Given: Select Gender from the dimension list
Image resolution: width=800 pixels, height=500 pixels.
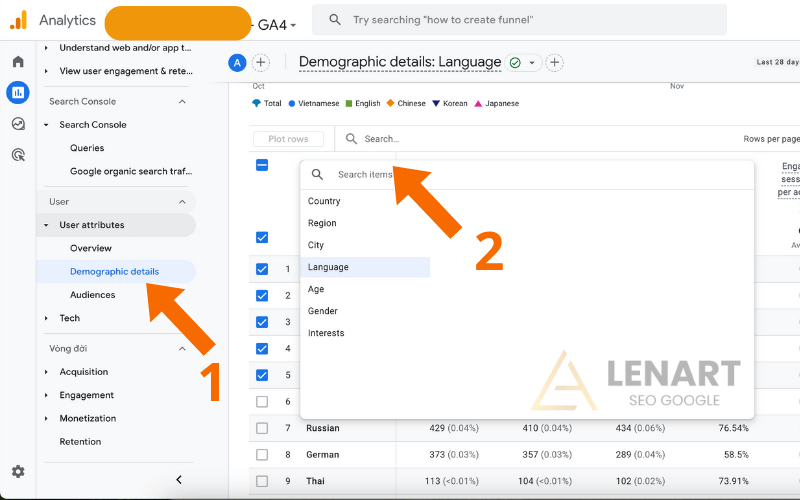Looking at the screenshot, I should (322, 311).
